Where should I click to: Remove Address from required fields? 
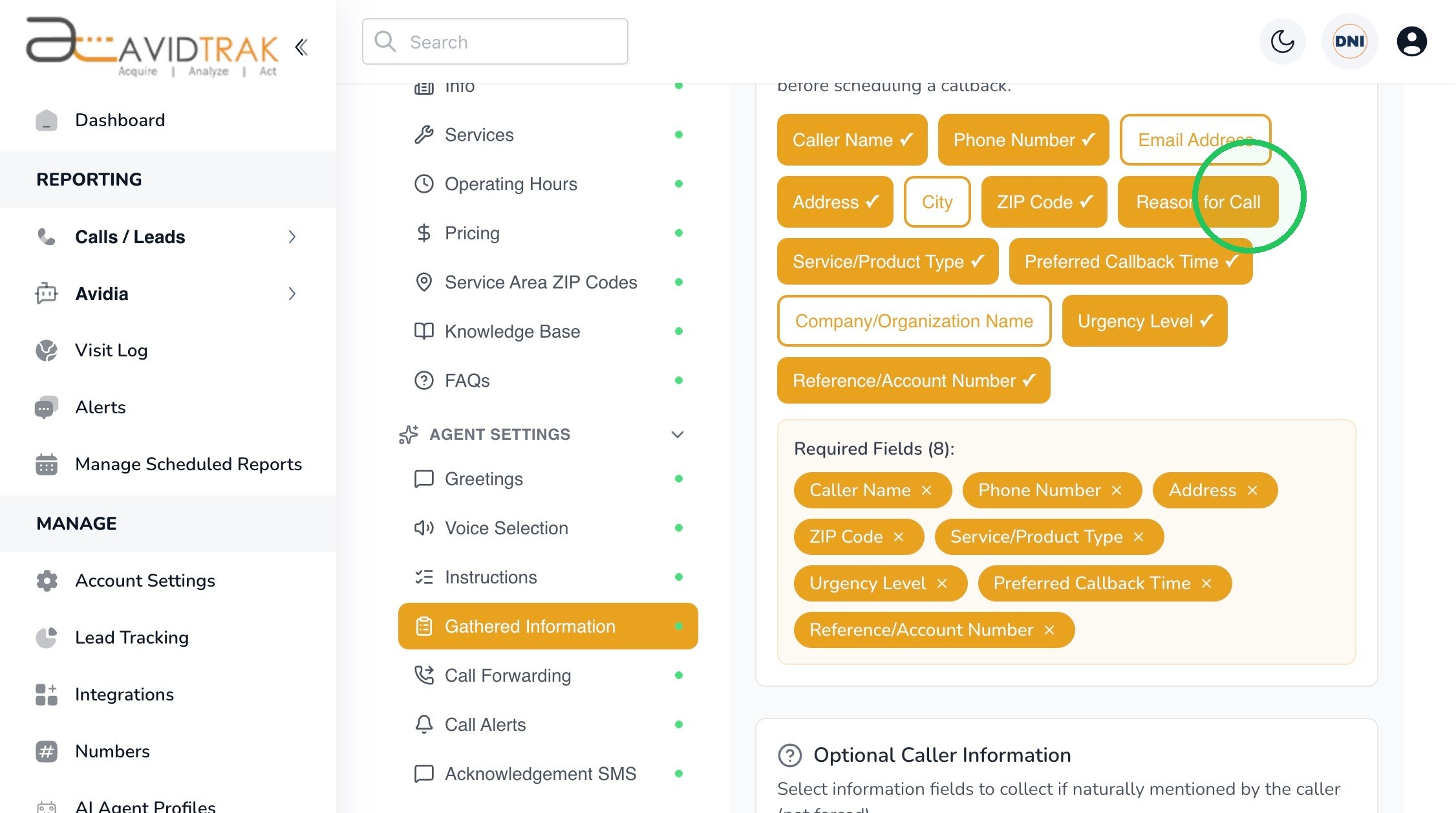coord(1252,490)
